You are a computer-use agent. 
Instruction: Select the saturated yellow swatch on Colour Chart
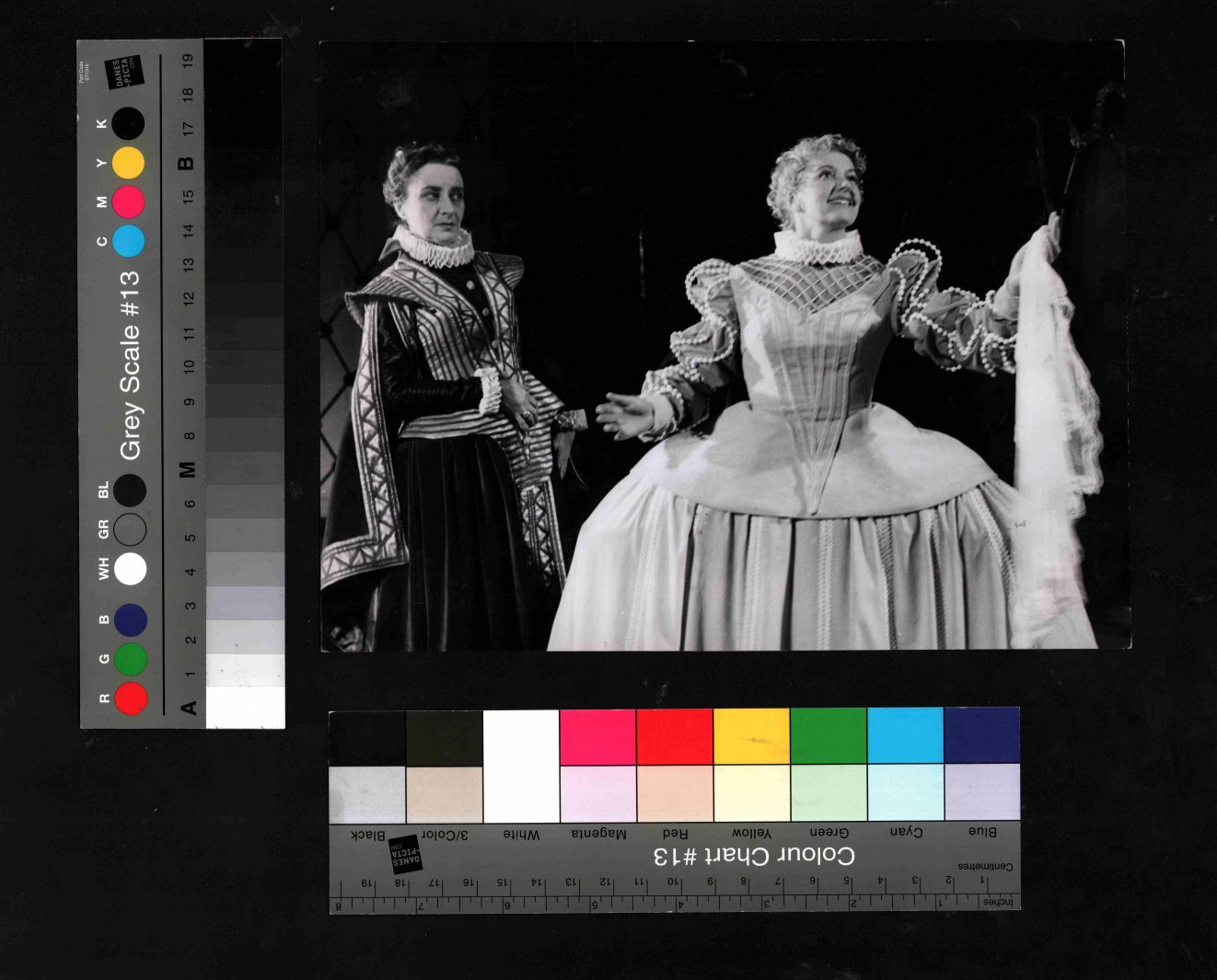(x=751, y=736)
